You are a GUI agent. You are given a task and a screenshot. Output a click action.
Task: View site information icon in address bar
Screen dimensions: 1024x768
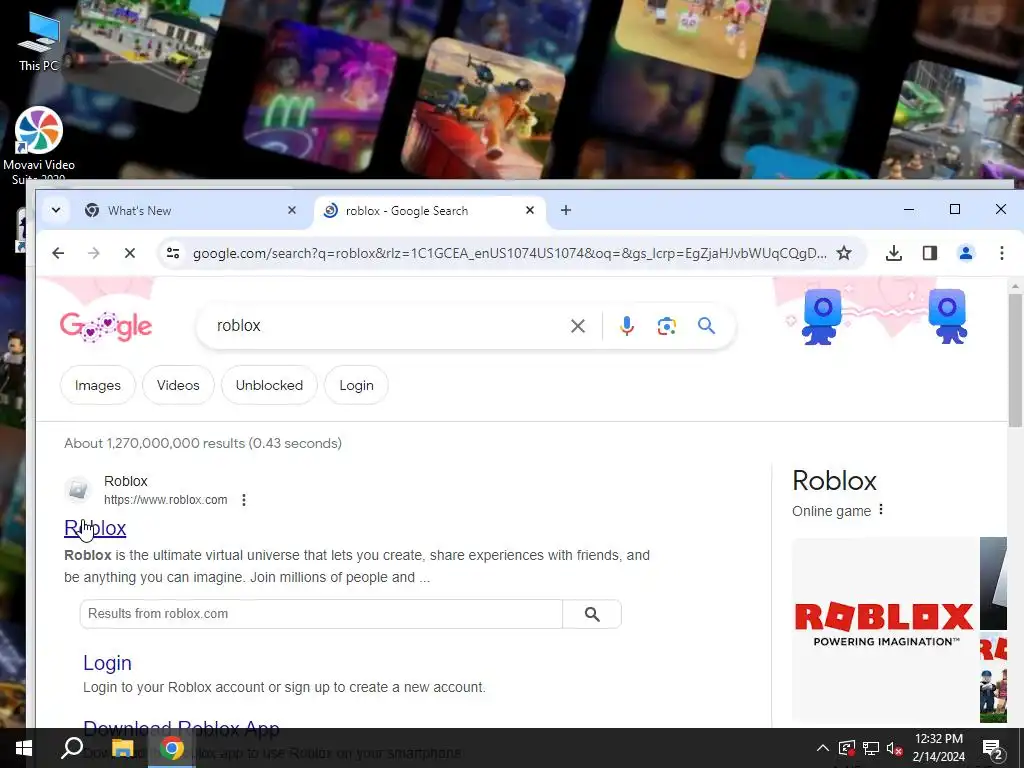click(173, 253)
